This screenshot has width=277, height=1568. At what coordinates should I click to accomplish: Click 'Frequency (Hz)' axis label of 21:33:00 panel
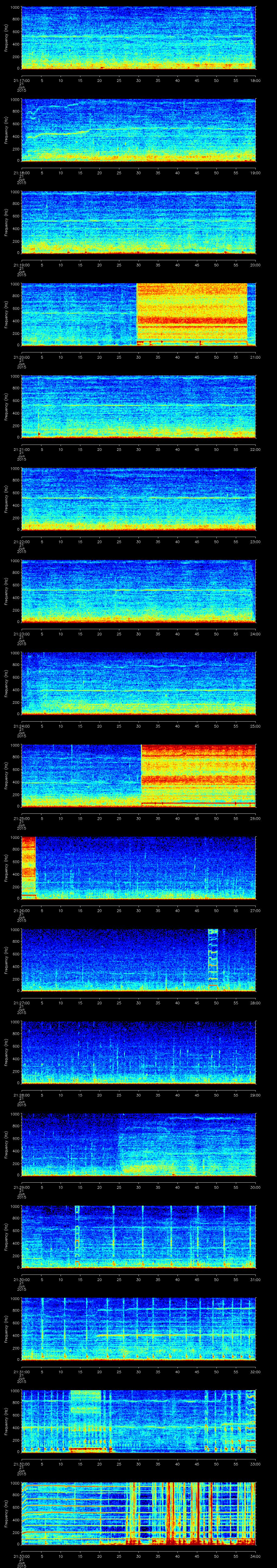(x=6, y=1513)
